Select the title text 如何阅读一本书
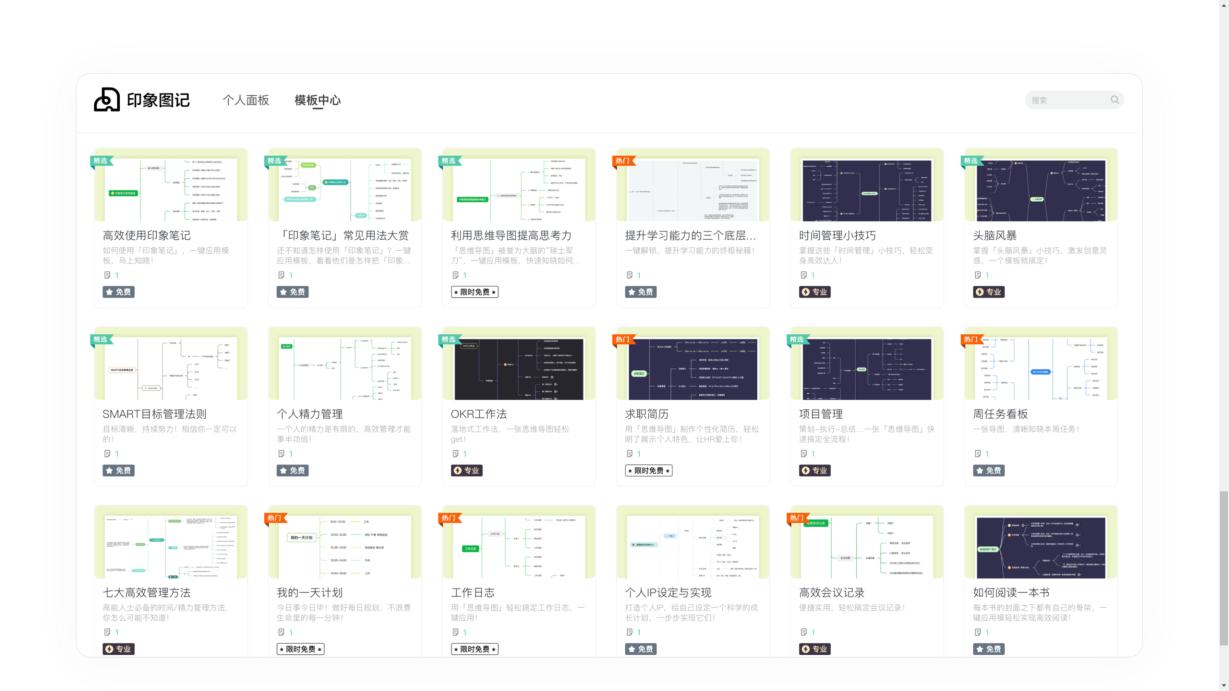Screen dimensions: 1229x691 [1011, 593]
